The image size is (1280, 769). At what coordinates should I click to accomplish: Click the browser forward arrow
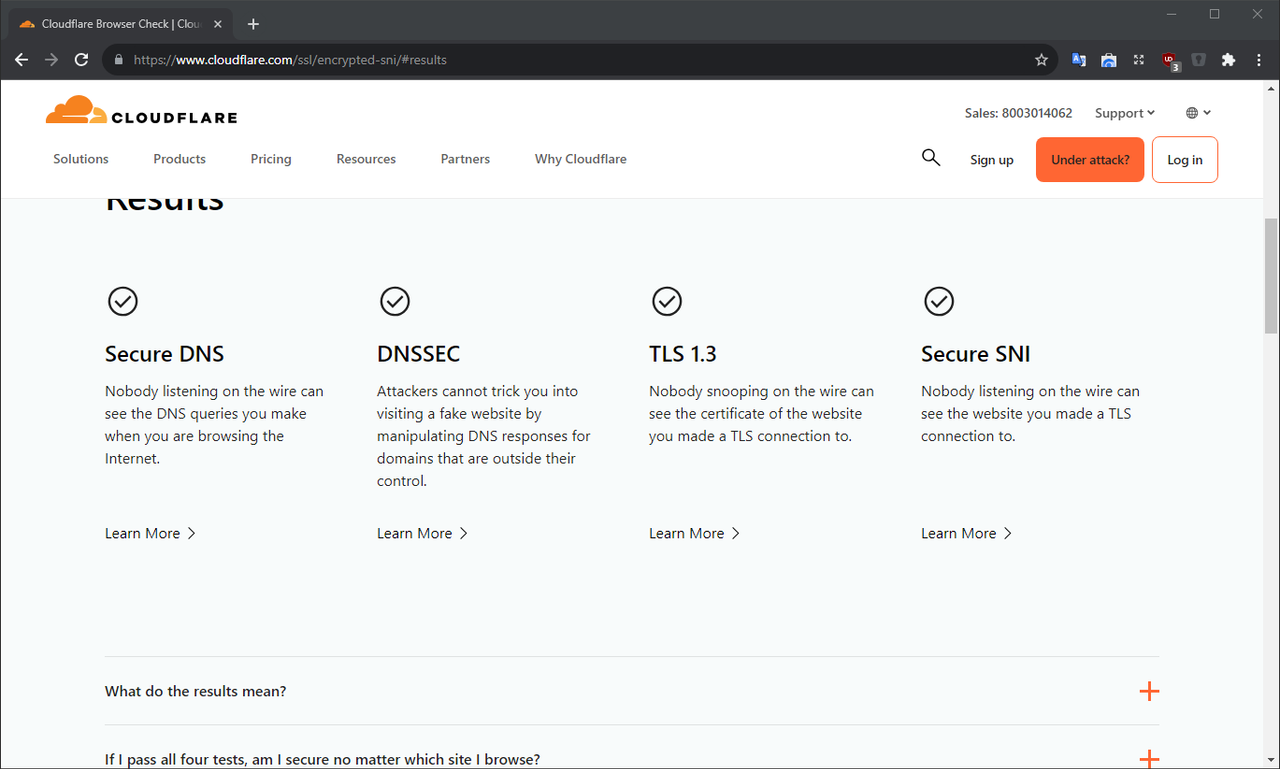[x=52, y=60]
